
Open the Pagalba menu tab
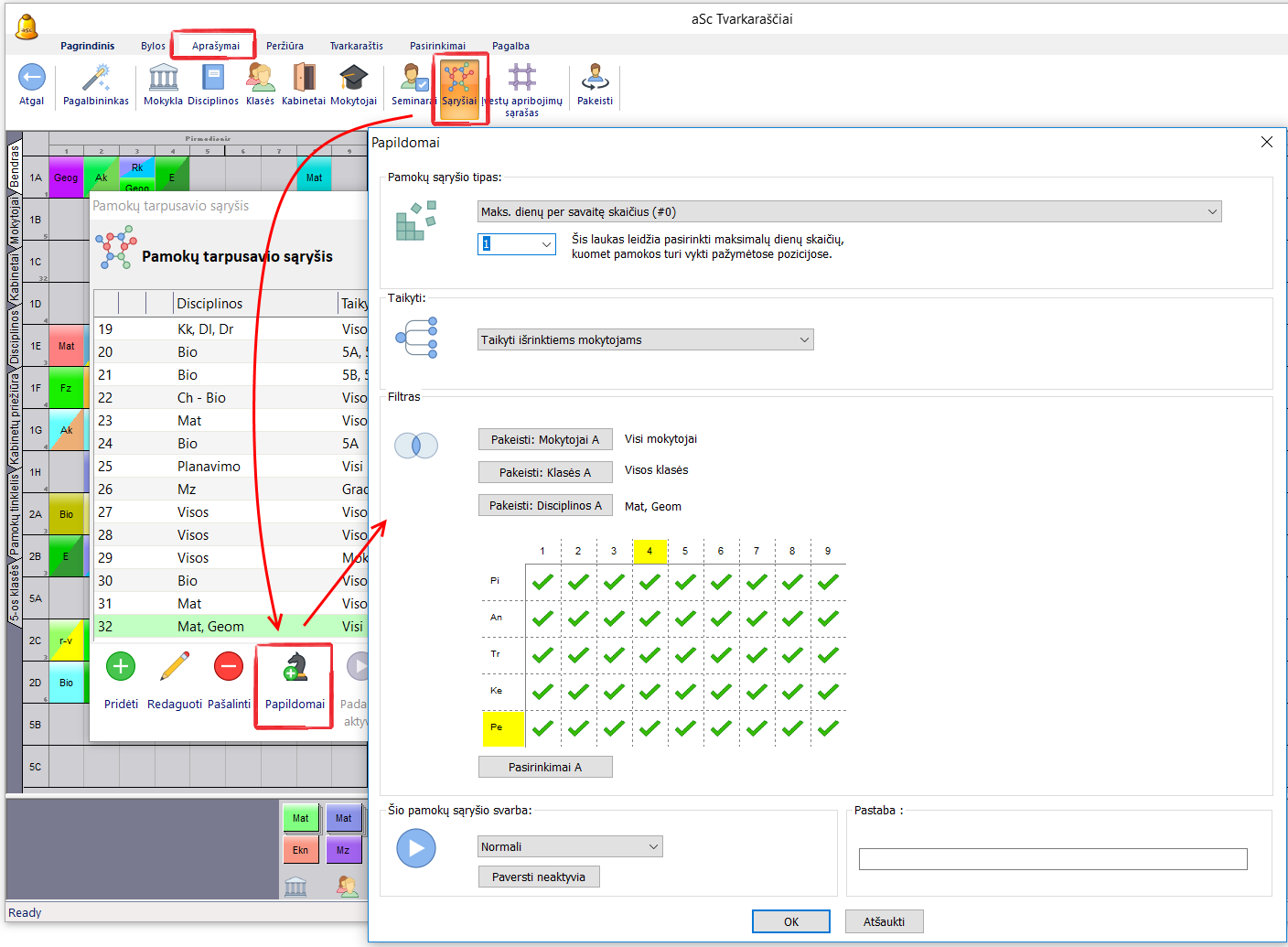pyautogui.click(x=510, y=46)
